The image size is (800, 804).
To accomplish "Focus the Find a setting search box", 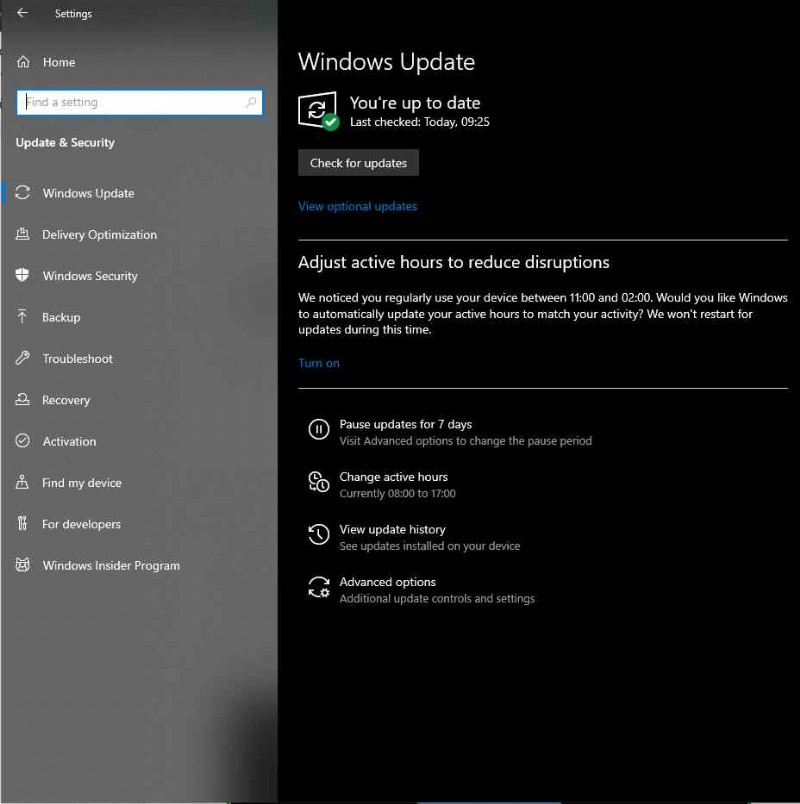I will [130, 102].
